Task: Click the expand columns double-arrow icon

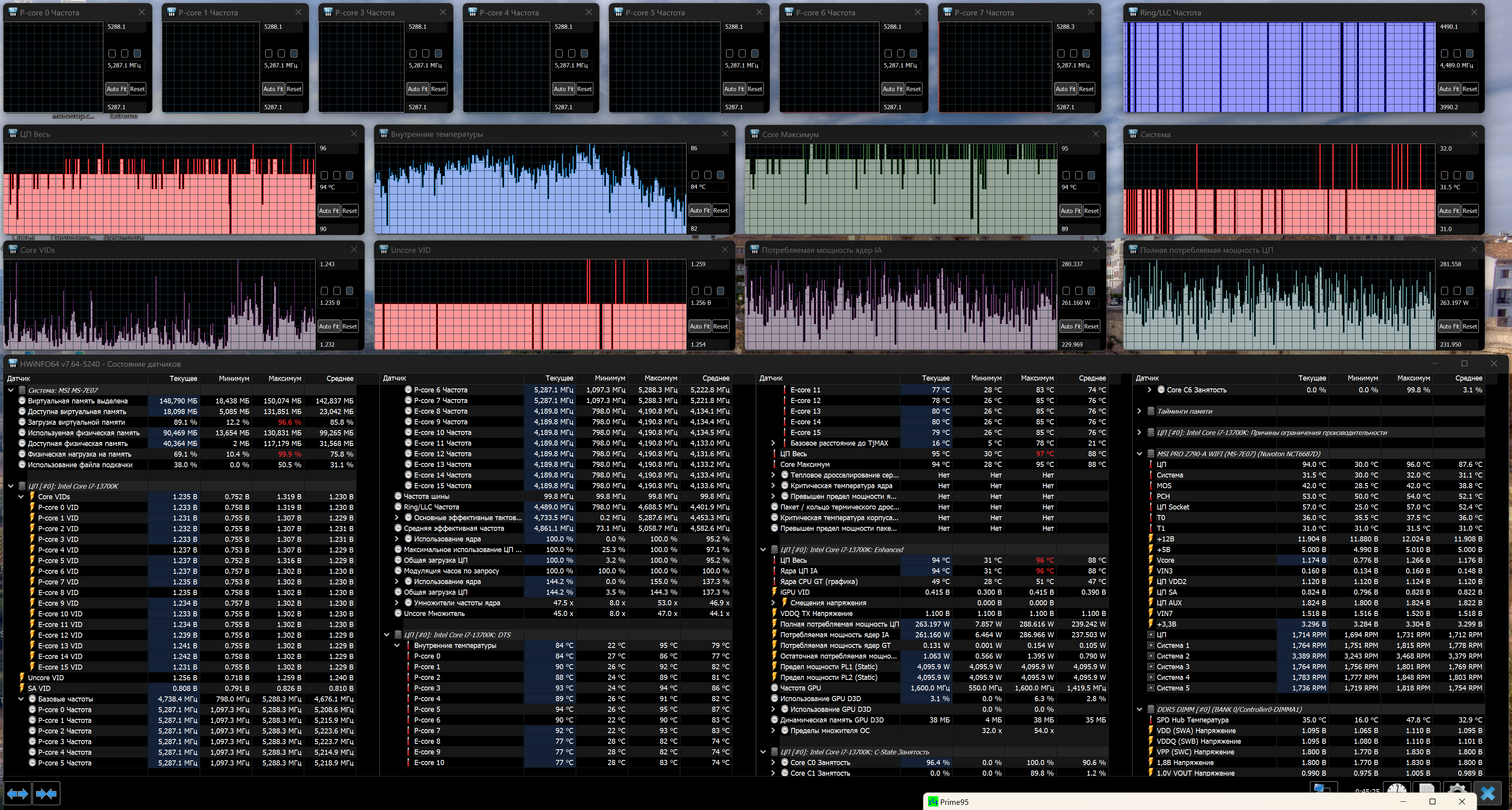Action: tap(17, 793)
